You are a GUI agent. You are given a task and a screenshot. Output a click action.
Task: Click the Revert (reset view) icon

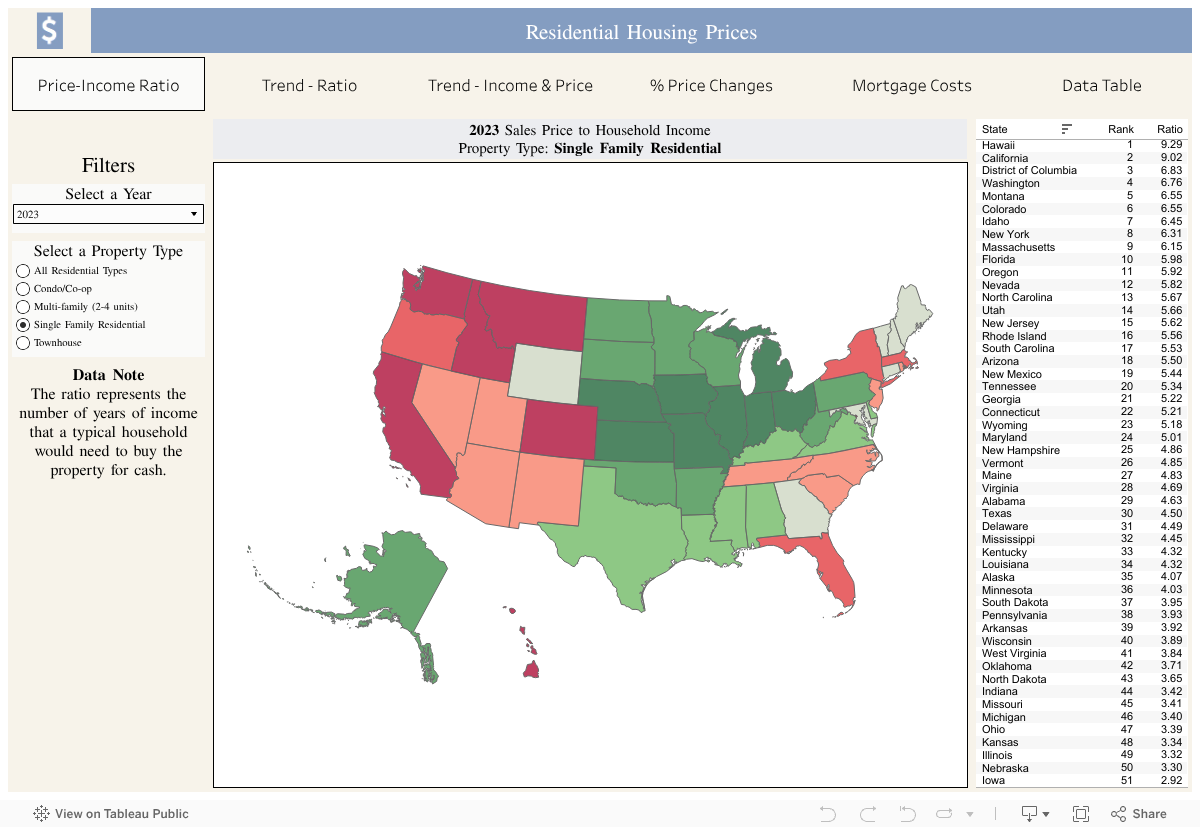pos(908,814)
